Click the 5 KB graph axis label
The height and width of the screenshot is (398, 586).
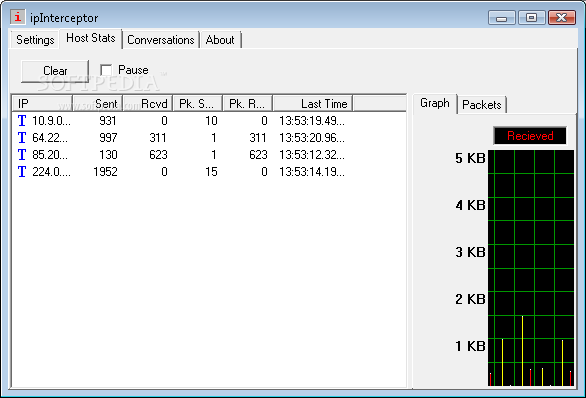tap(470, 158)
